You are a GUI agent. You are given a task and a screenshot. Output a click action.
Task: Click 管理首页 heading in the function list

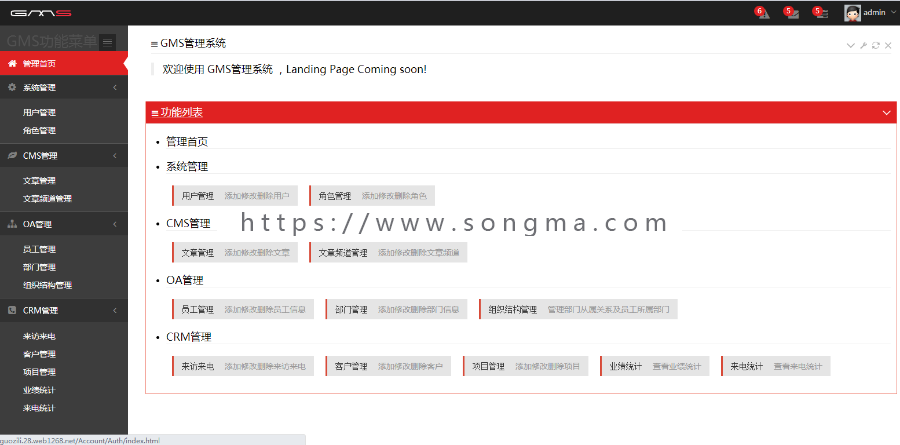(x=187, y=142)
